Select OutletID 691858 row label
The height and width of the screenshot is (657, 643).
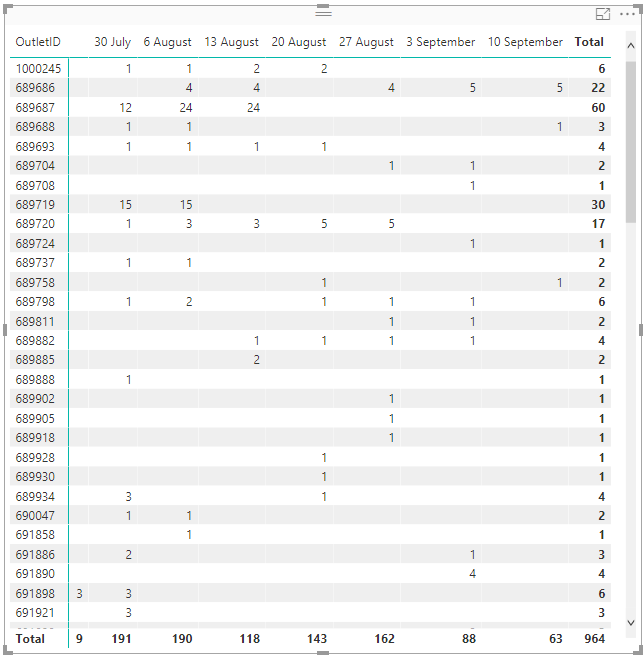click(35, 535)
